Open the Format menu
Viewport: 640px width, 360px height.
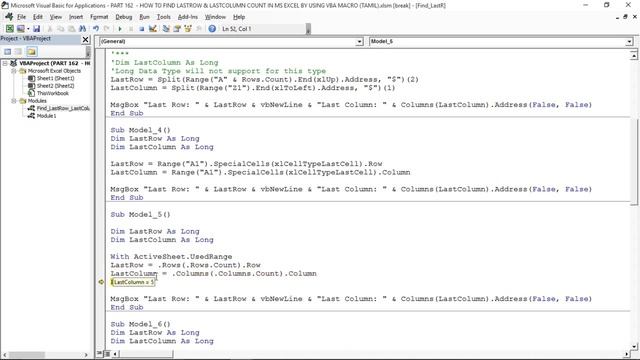coord(99,17)
